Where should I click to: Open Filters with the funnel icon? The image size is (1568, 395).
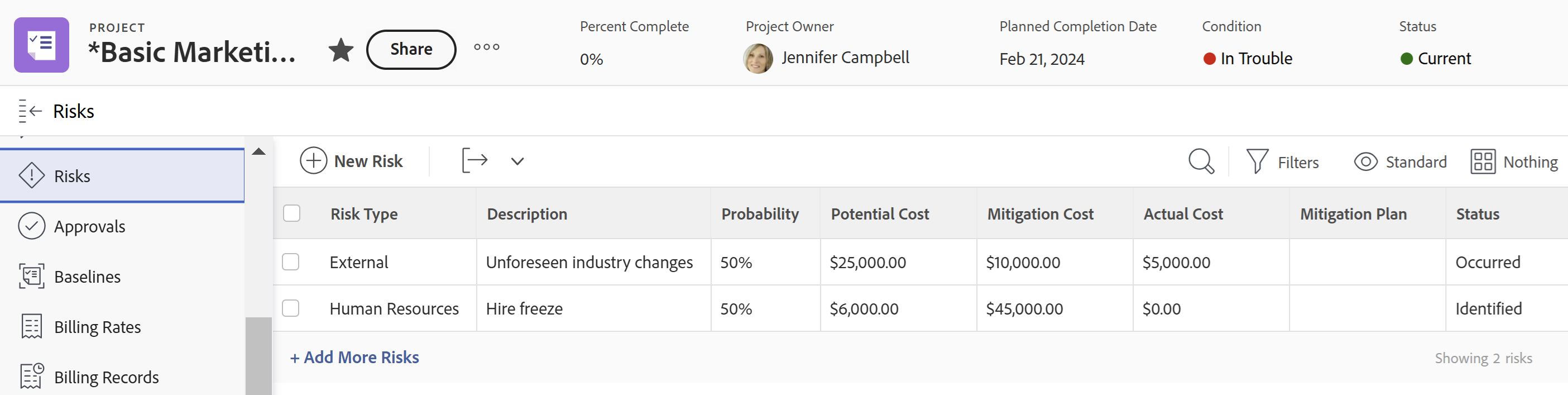1258,161
